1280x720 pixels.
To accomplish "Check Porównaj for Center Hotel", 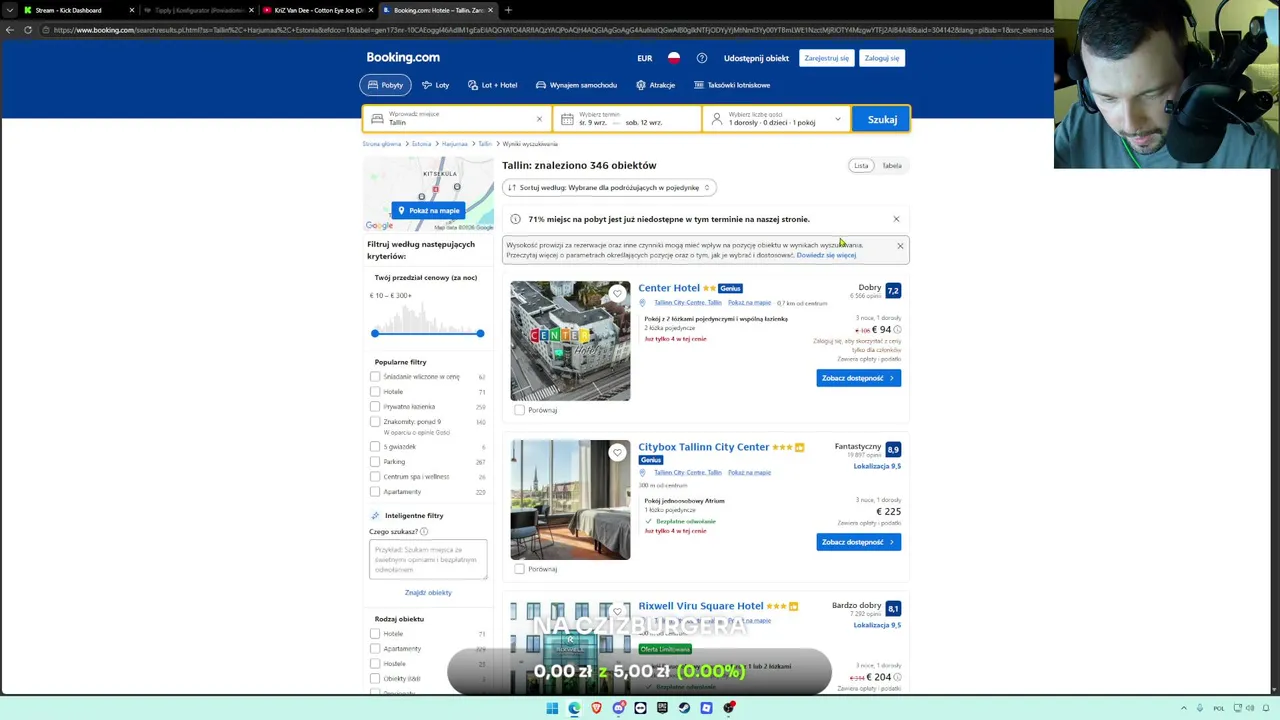I will 519,410.
